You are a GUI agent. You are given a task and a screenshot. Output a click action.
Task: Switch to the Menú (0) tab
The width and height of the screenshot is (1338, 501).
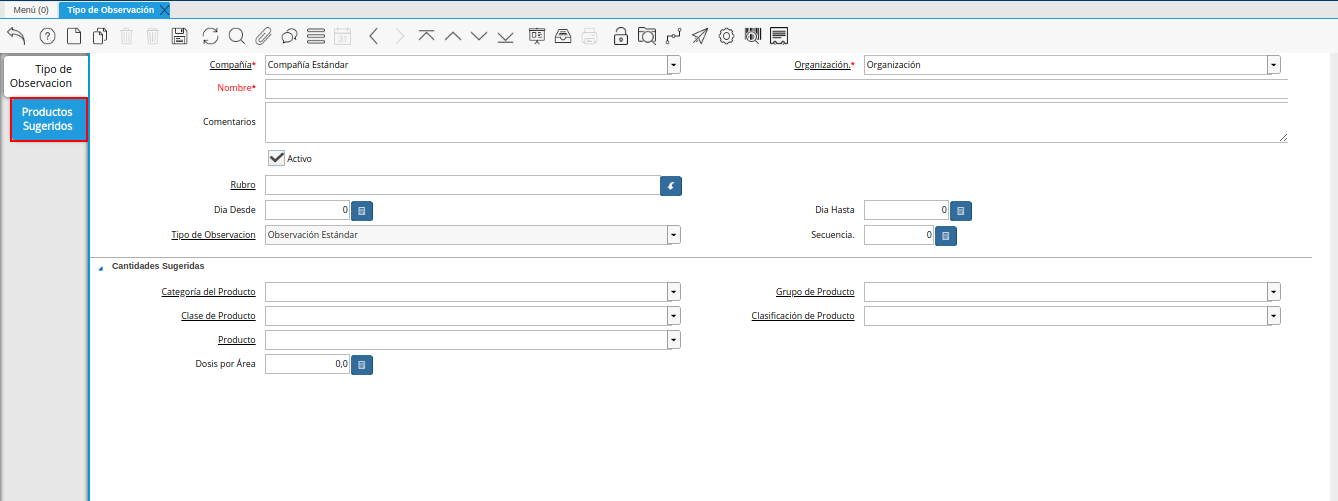coord(30,9)
